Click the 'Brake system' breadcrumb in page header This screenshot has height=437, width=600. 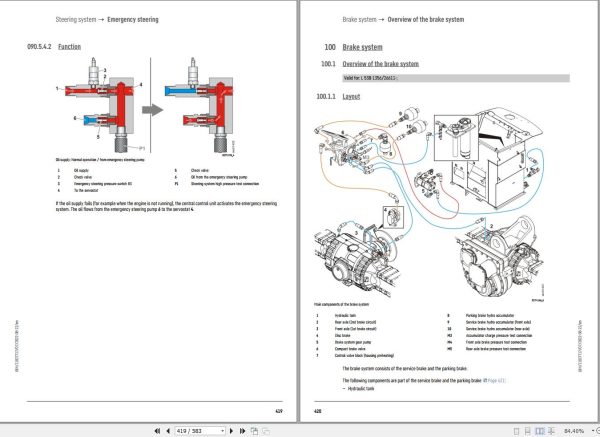[359, 20]
